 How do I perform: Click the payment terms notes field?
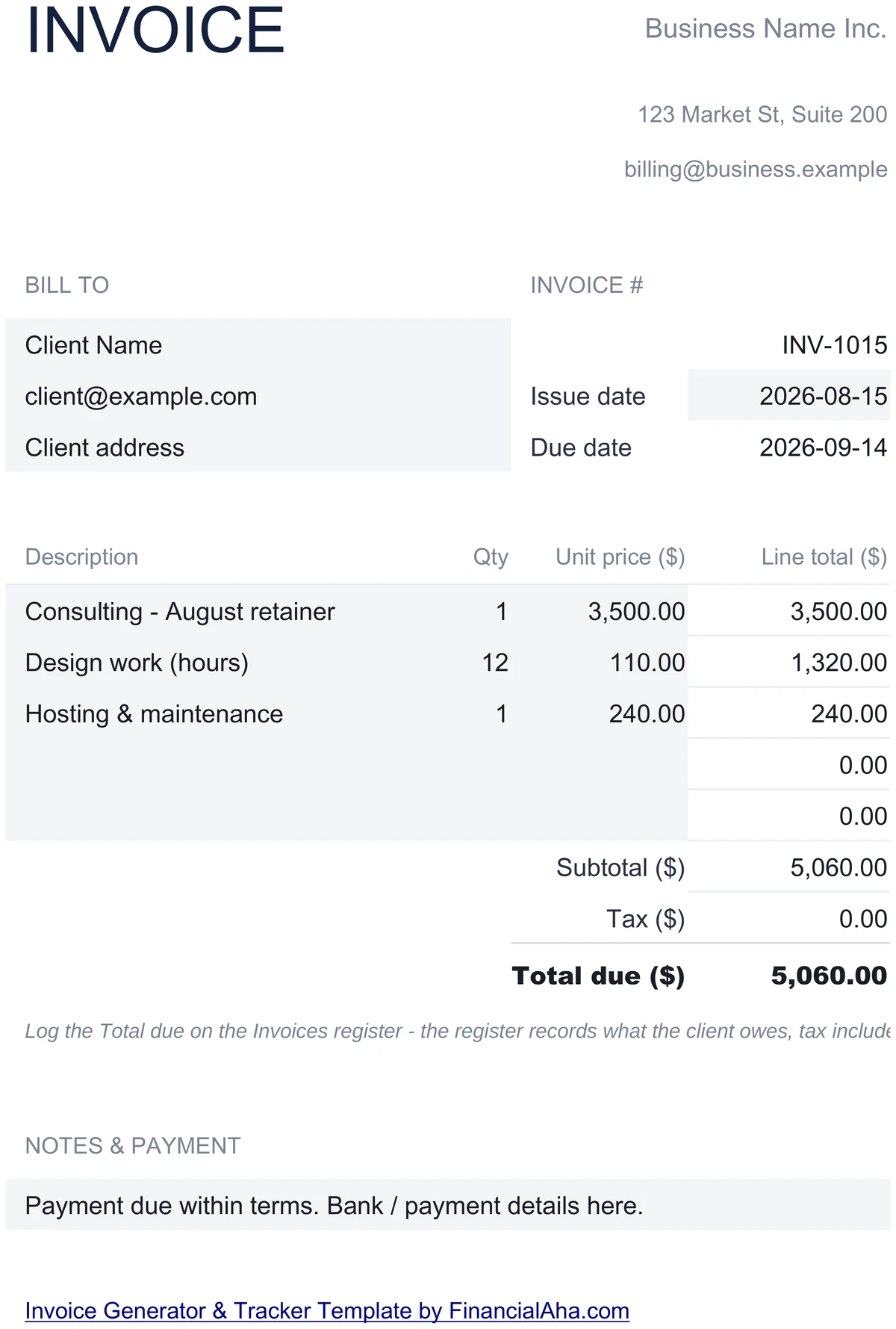coord(448,1205)
